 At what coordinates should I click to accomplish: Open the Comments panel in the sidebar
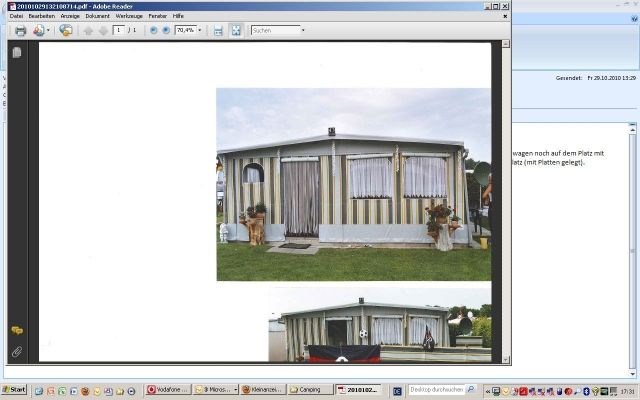pos(17,330)
